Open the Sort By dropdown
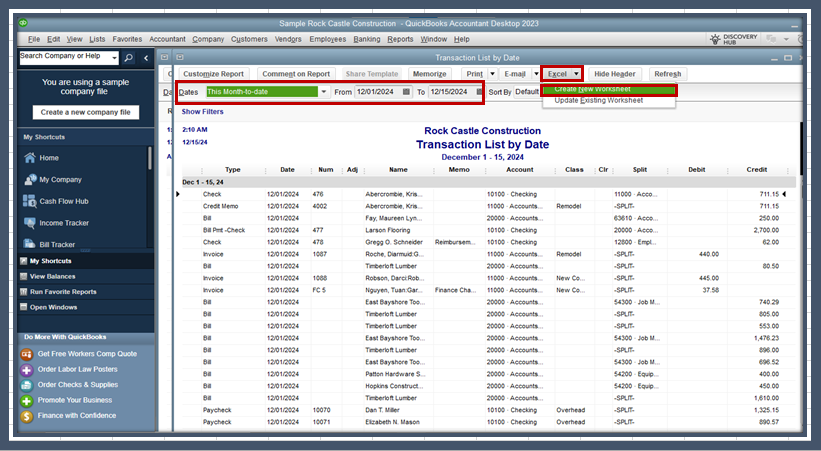This screenshot has width=821, height=451. click(527, 92)
